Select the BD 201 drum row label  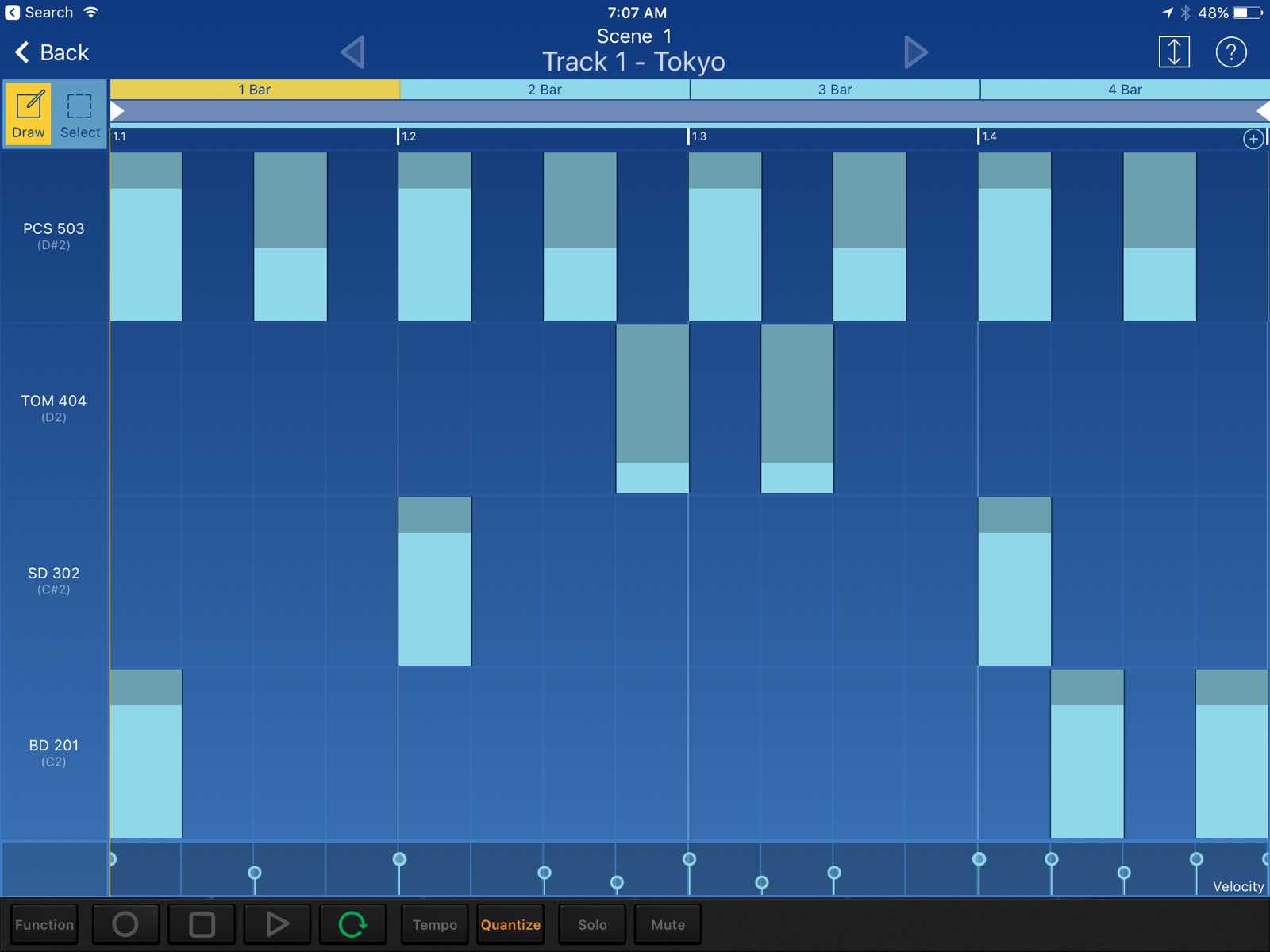(x=54, y=752)
